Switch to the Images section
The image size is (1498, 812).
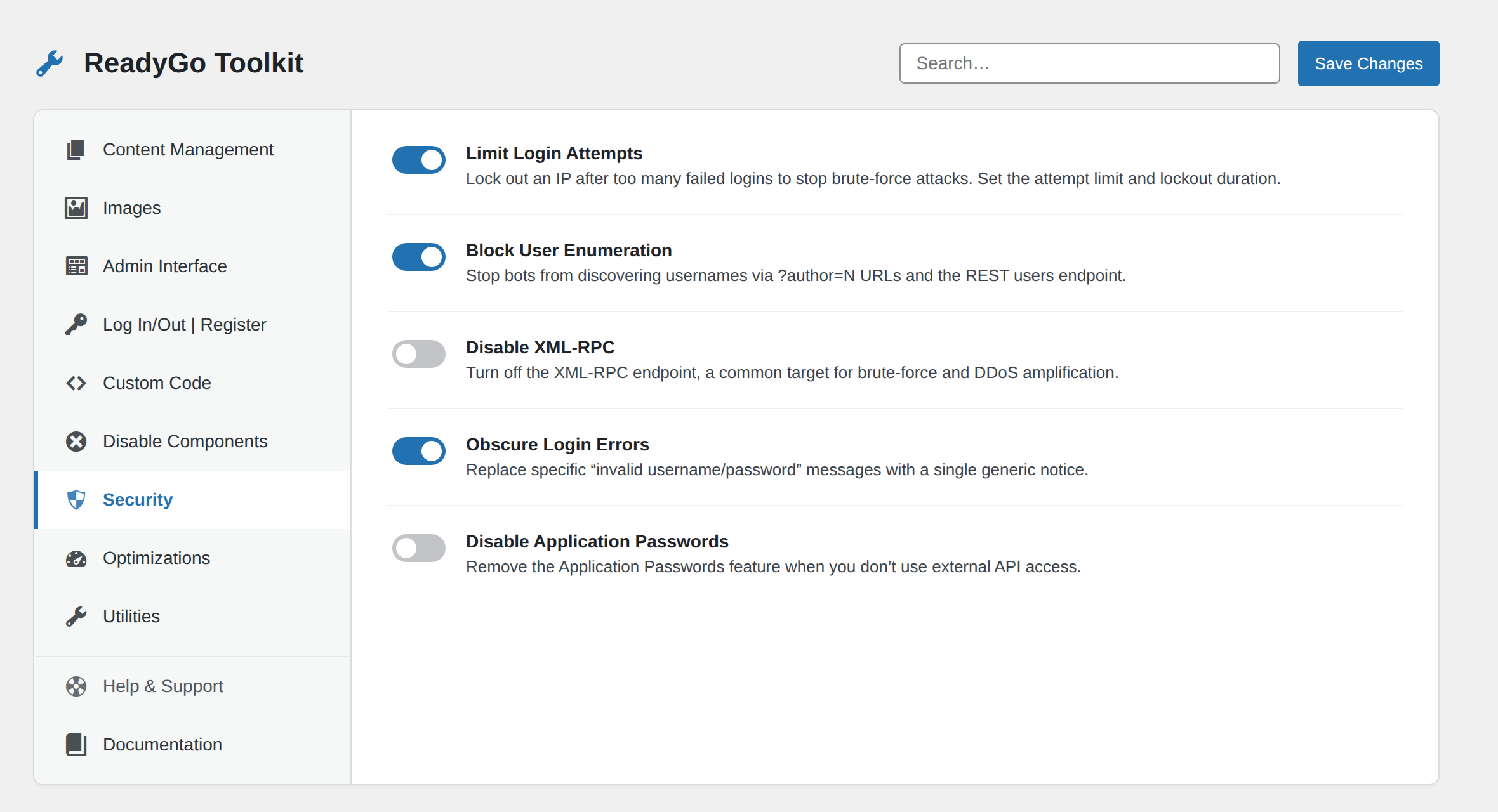pyautogui.click(x=193, y=208)
